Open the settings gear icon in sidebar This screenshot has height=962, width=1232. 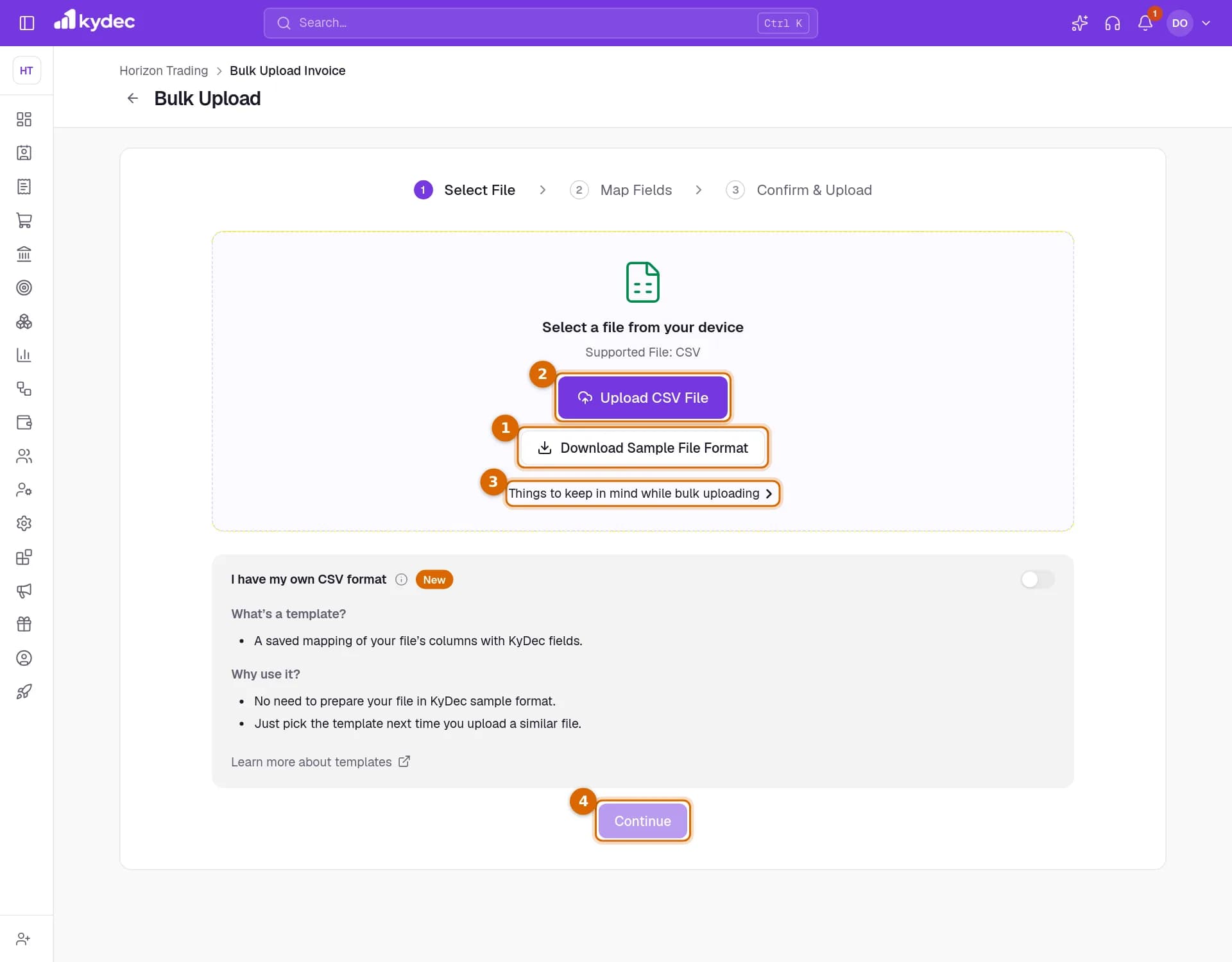(24, 523)
